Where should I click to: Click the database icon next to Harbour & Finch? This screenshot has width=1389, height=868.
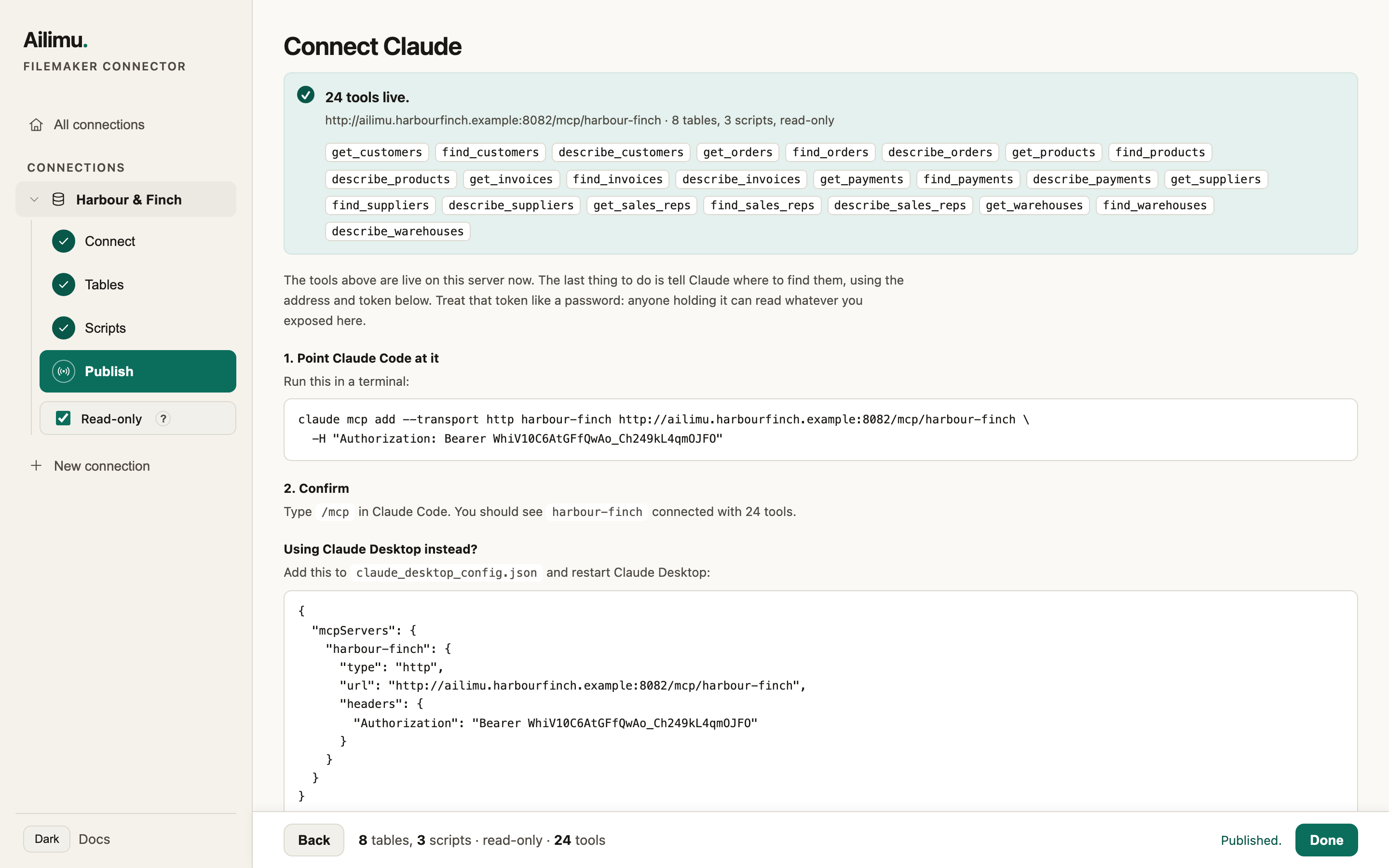58,199
